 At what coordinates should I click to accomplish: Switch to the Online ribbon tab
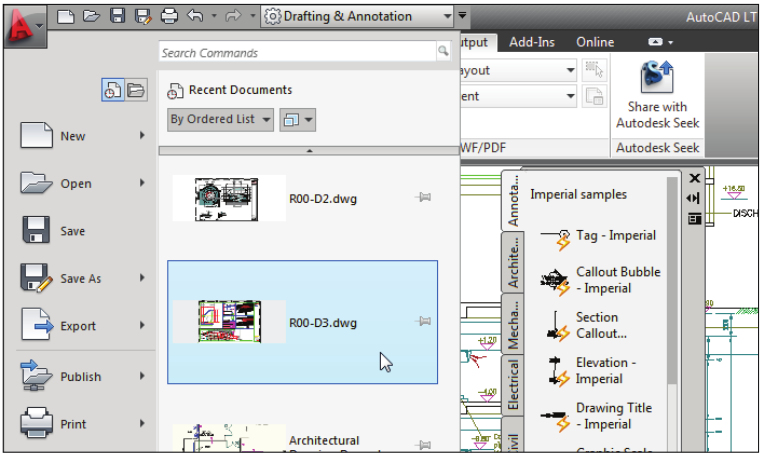point(595,42)
